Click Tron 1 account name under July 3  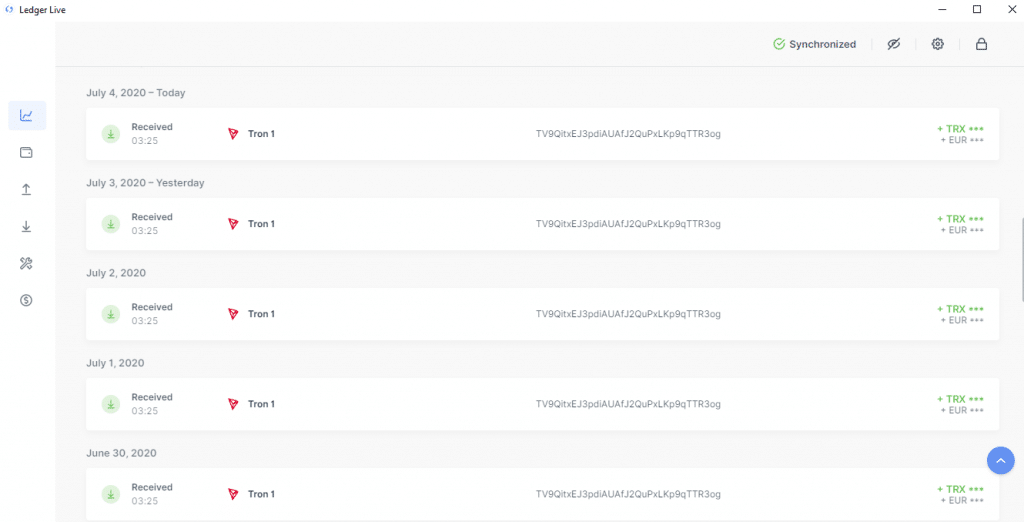coord(261,224)
